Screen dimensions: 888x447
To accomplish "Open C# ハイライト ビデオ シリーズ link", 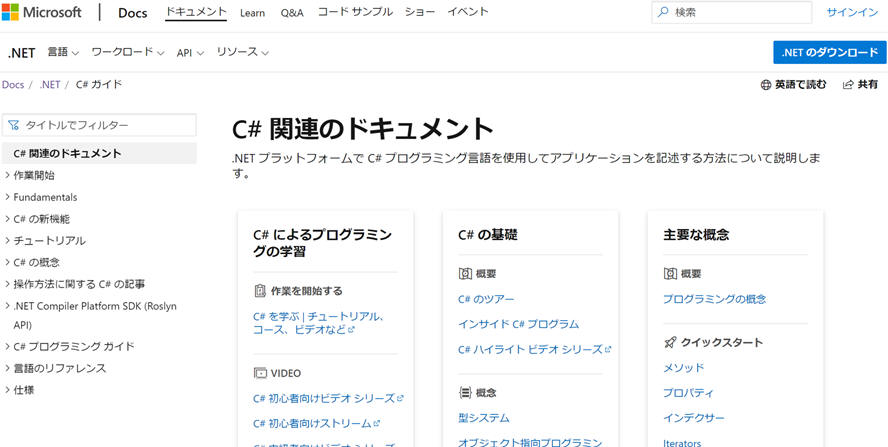I will 534,349.
